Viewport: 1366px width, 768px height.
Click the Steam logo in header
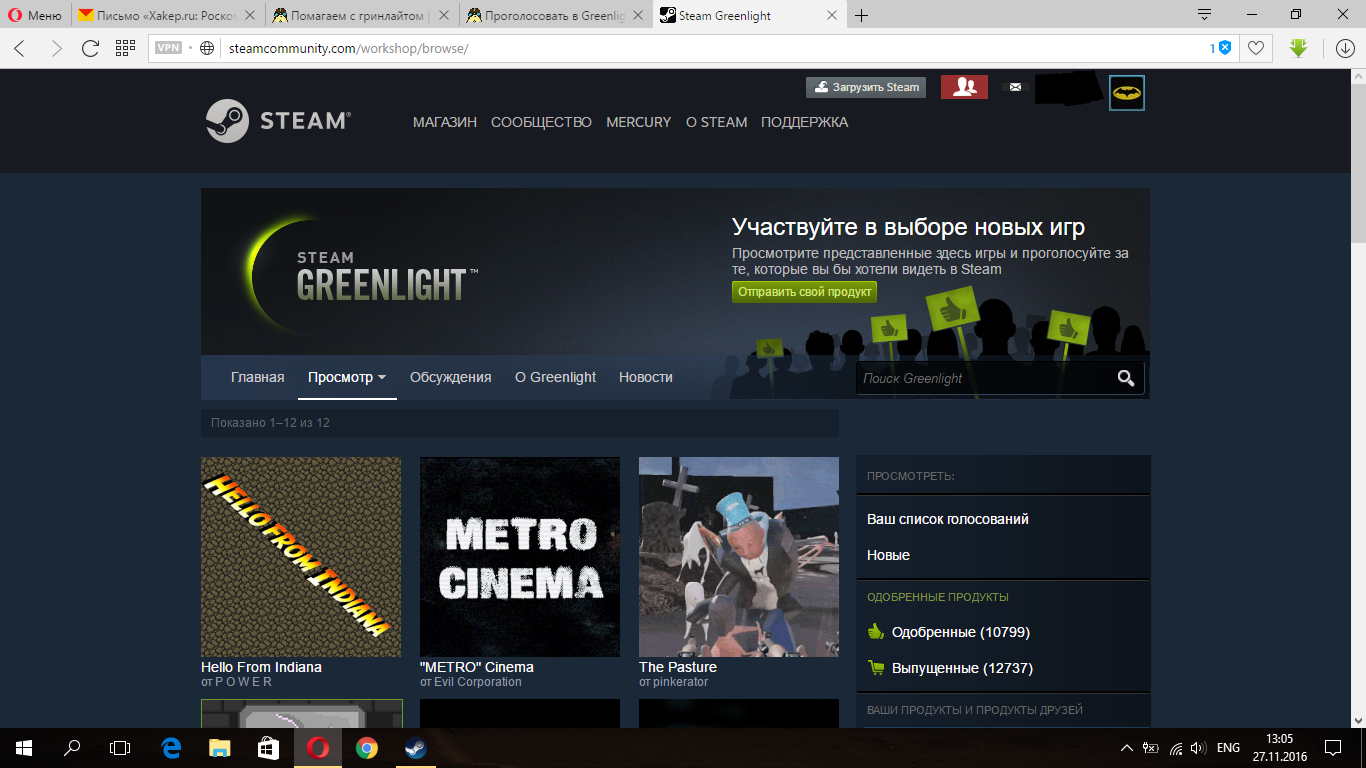pos(278,121)
